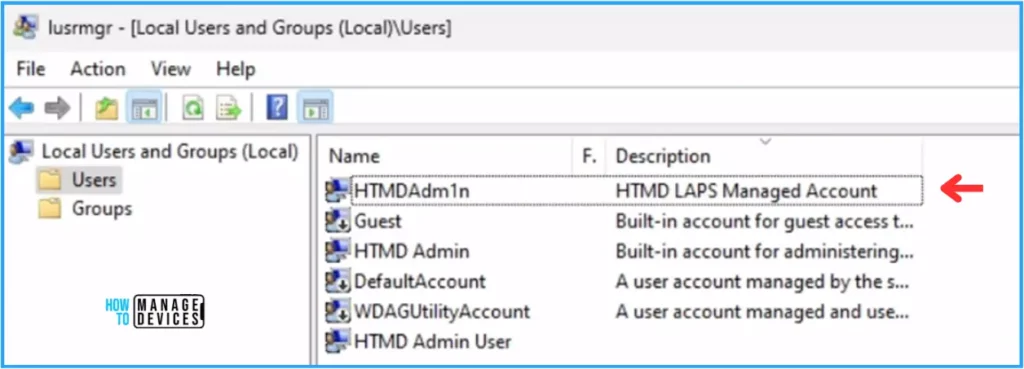Toggle Show/Hide Action Pane toolbar icon

(x=315, y=108)
